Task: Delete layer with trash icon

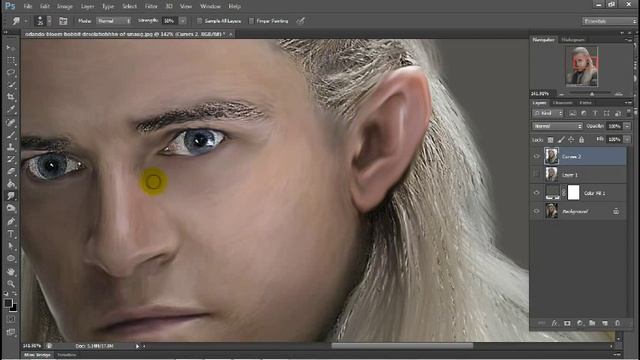Action: [617, 323]
